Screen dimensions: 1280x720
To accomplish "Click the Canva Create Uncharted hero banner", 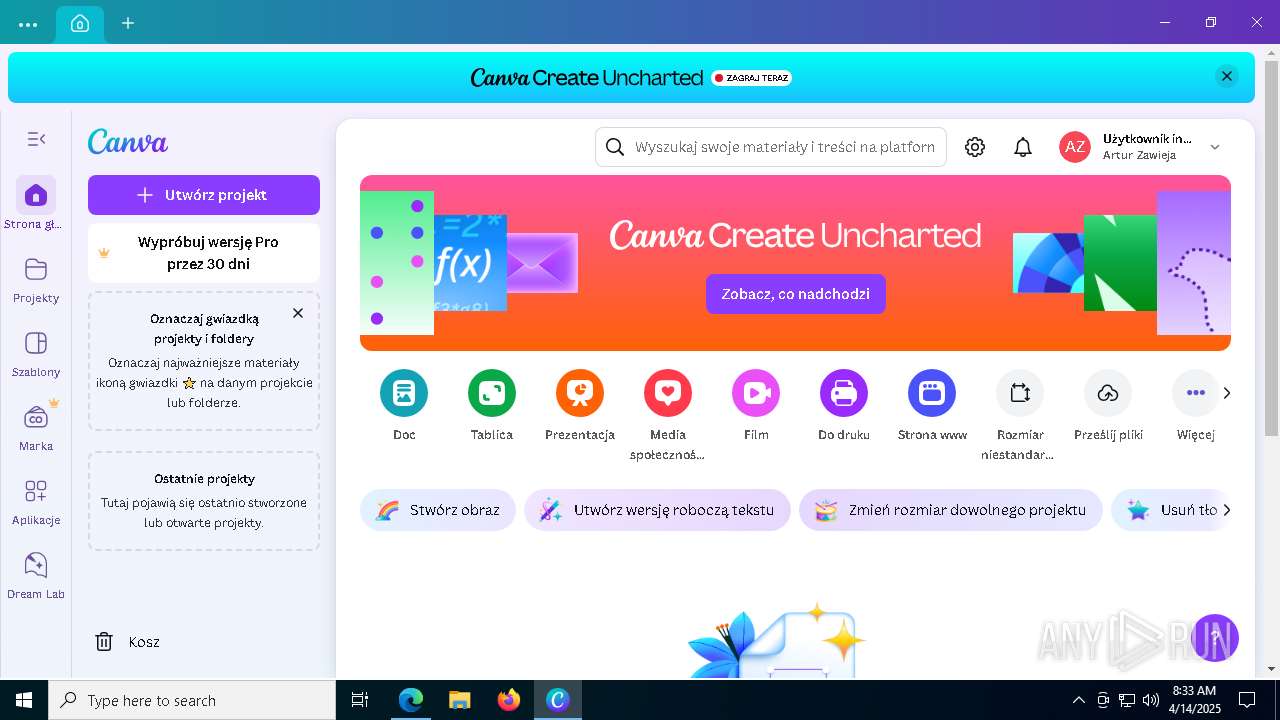I will [795, 263].
